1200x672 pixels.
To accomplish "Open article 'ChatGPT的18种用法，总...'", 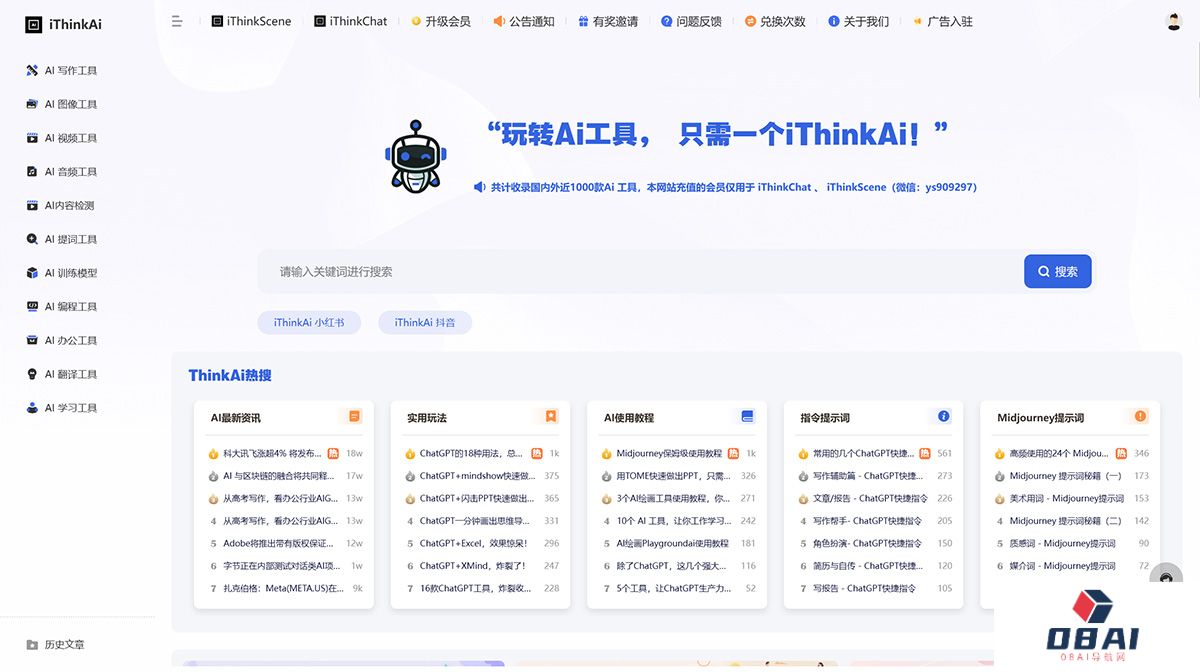I will click(x=472, y=454).
